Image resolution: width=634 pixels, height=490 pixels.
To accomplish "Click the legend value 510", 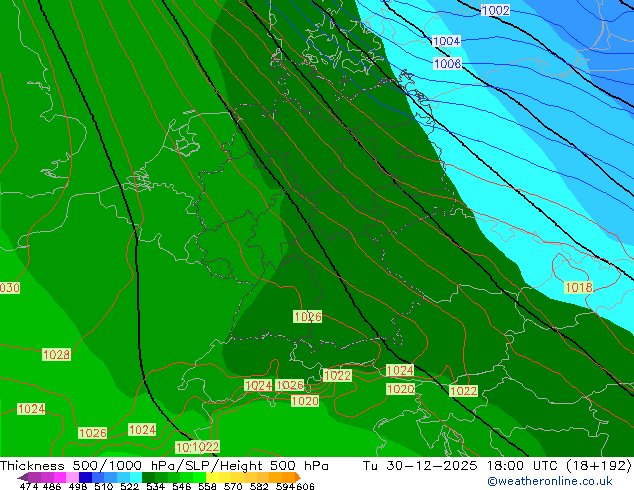I will tap(104, 486).
